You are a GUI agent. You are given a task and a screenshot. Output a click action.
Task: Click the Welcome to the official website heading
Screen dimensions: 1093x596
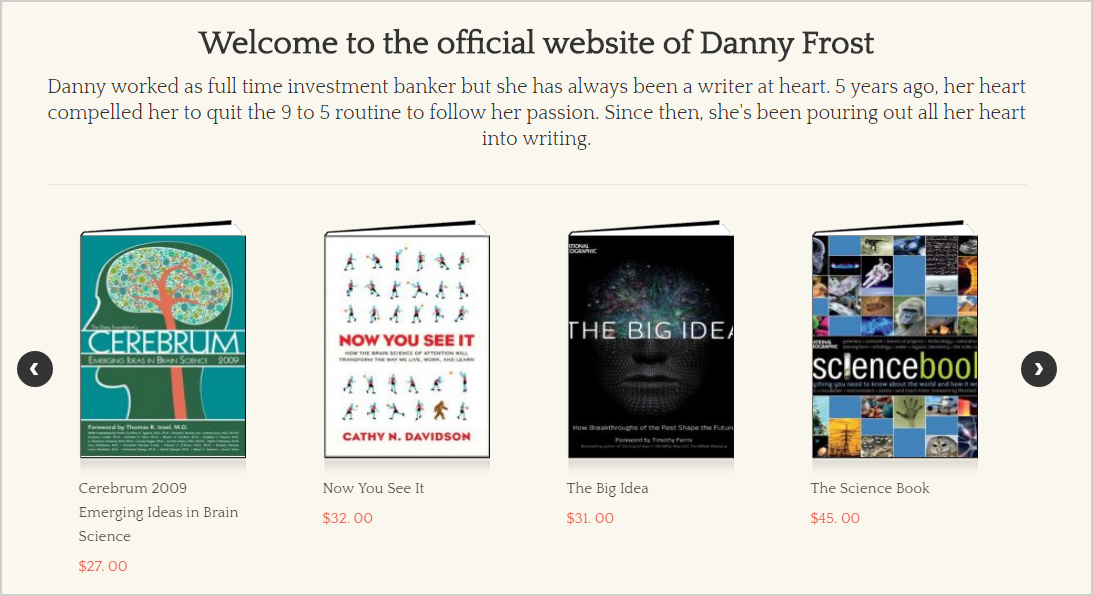click(x=536, y=43)
